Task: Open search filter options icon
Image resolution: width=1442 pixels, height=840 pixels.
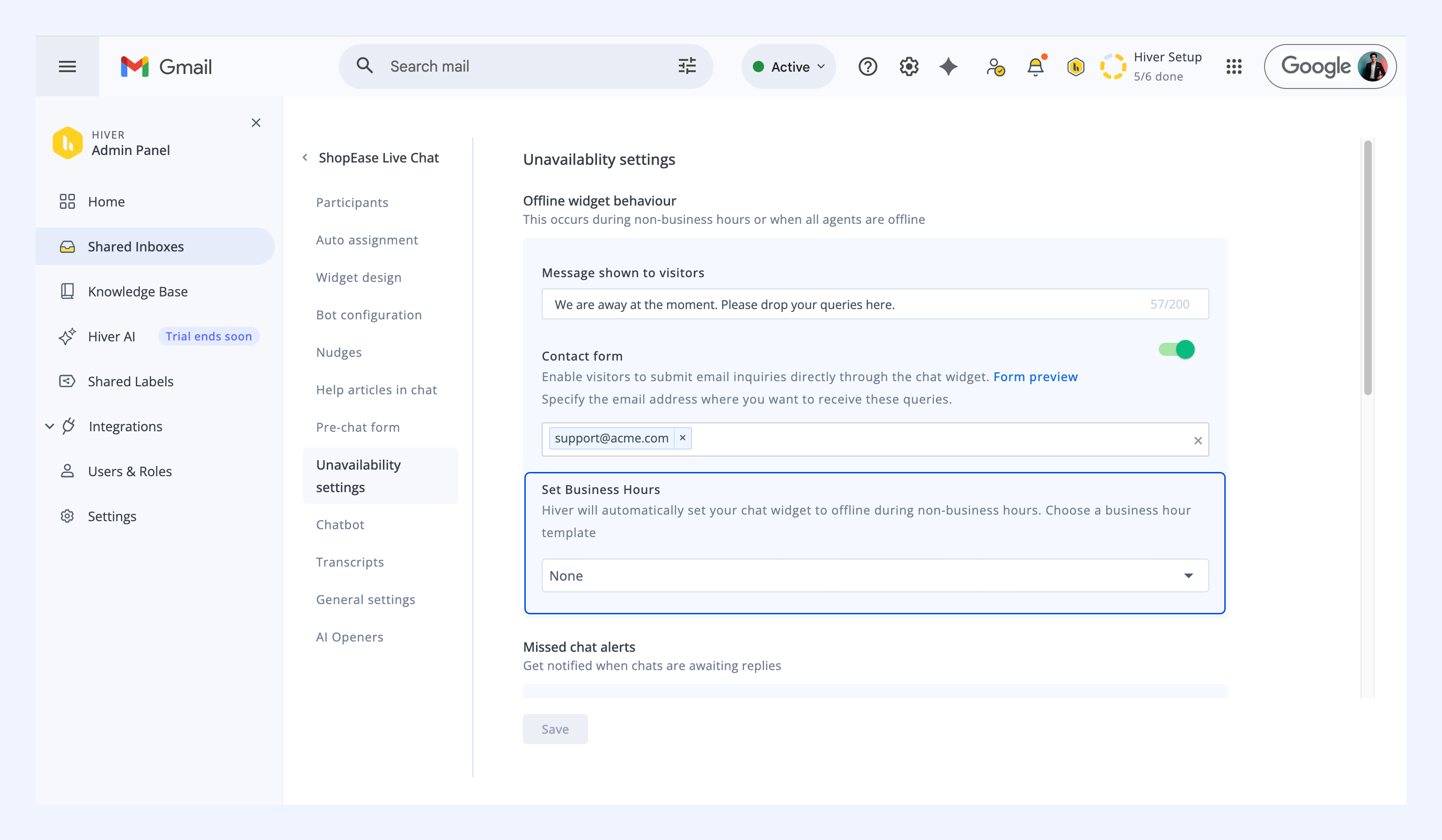Action: tap(687, 66)
